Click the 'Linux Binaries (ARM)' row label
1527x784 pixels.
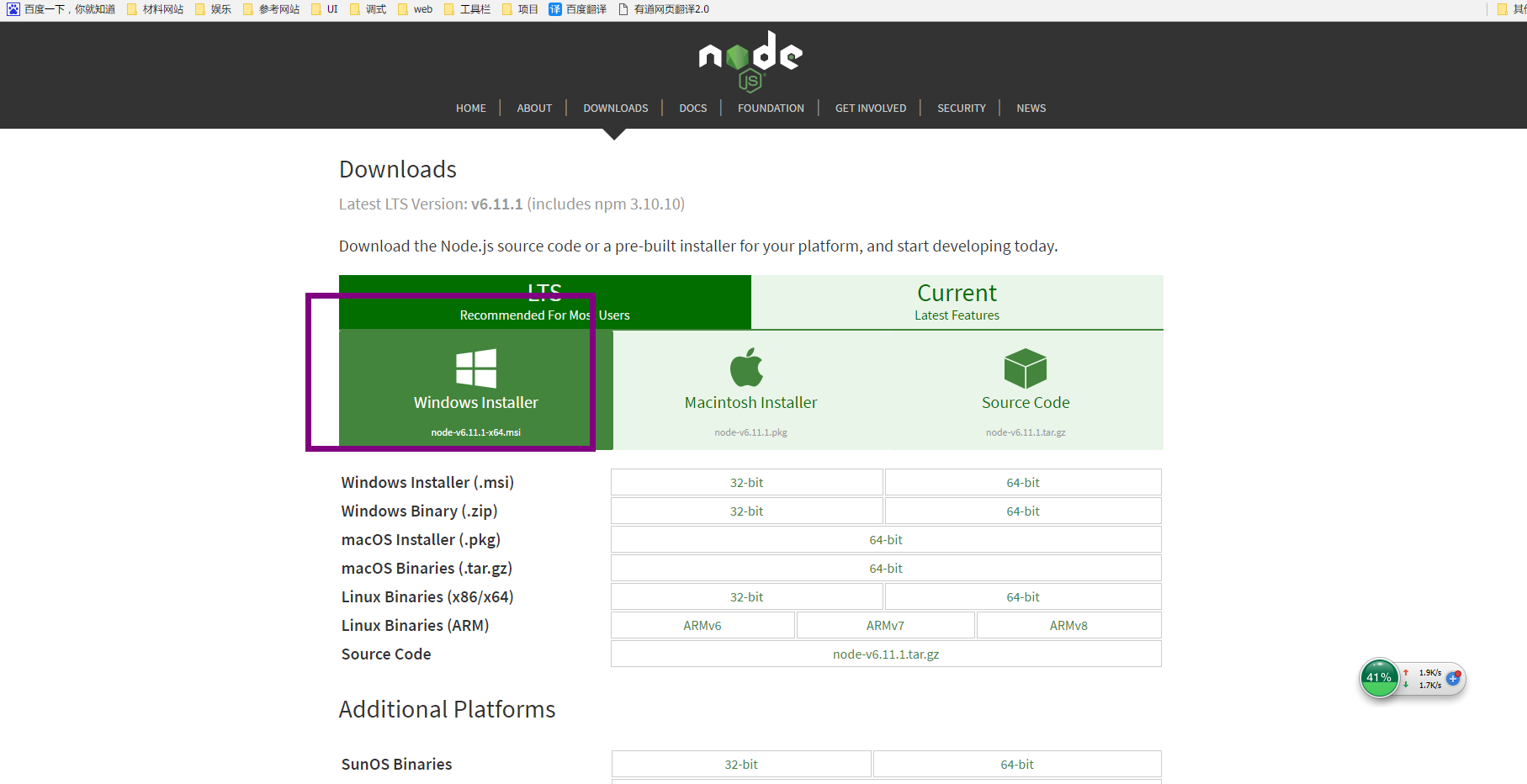[415, 625]
